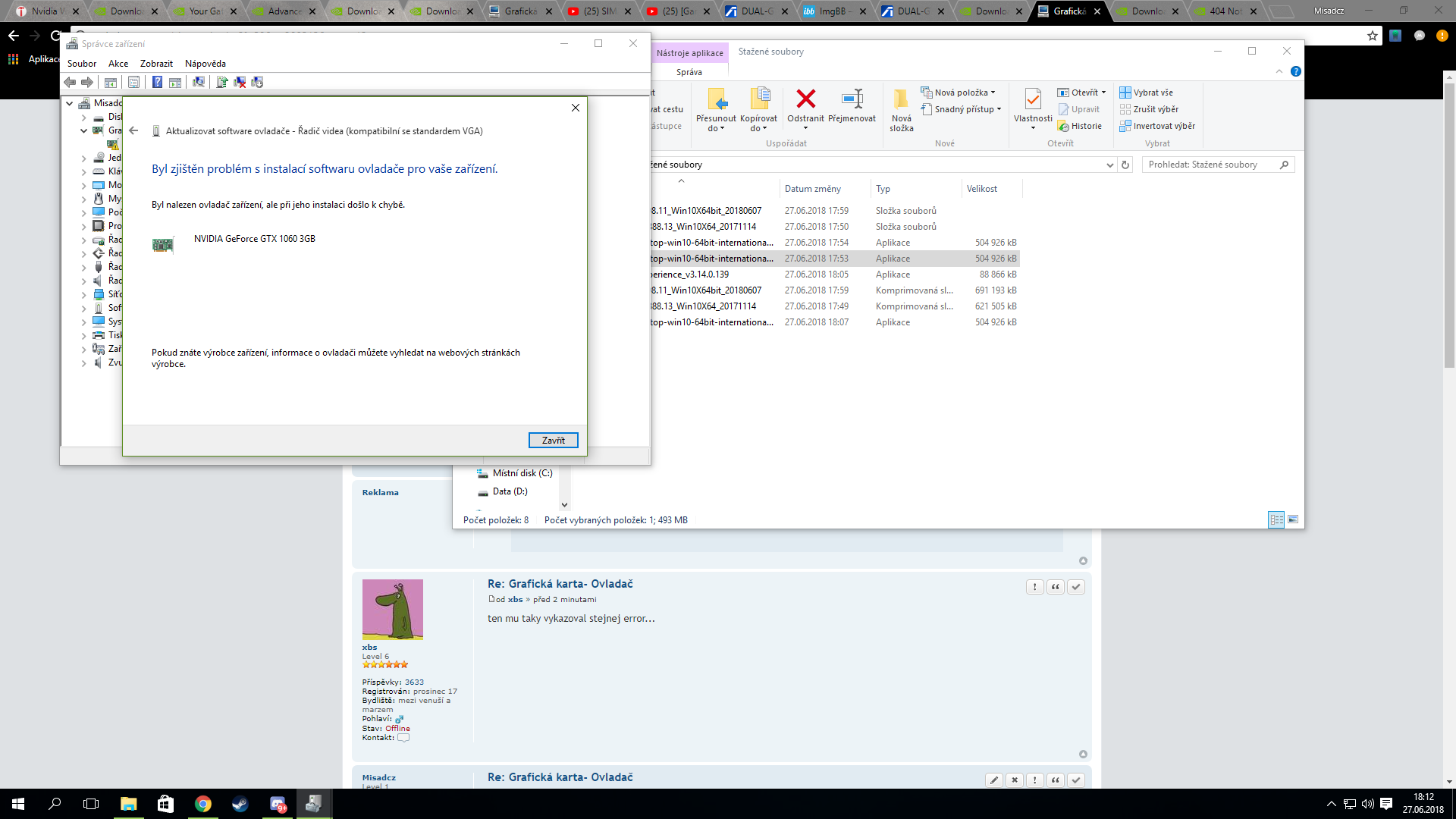Open the Zobrazit menu
Image resolution: width=1456 pixels, height=819 pixels.
pos(156,64)
